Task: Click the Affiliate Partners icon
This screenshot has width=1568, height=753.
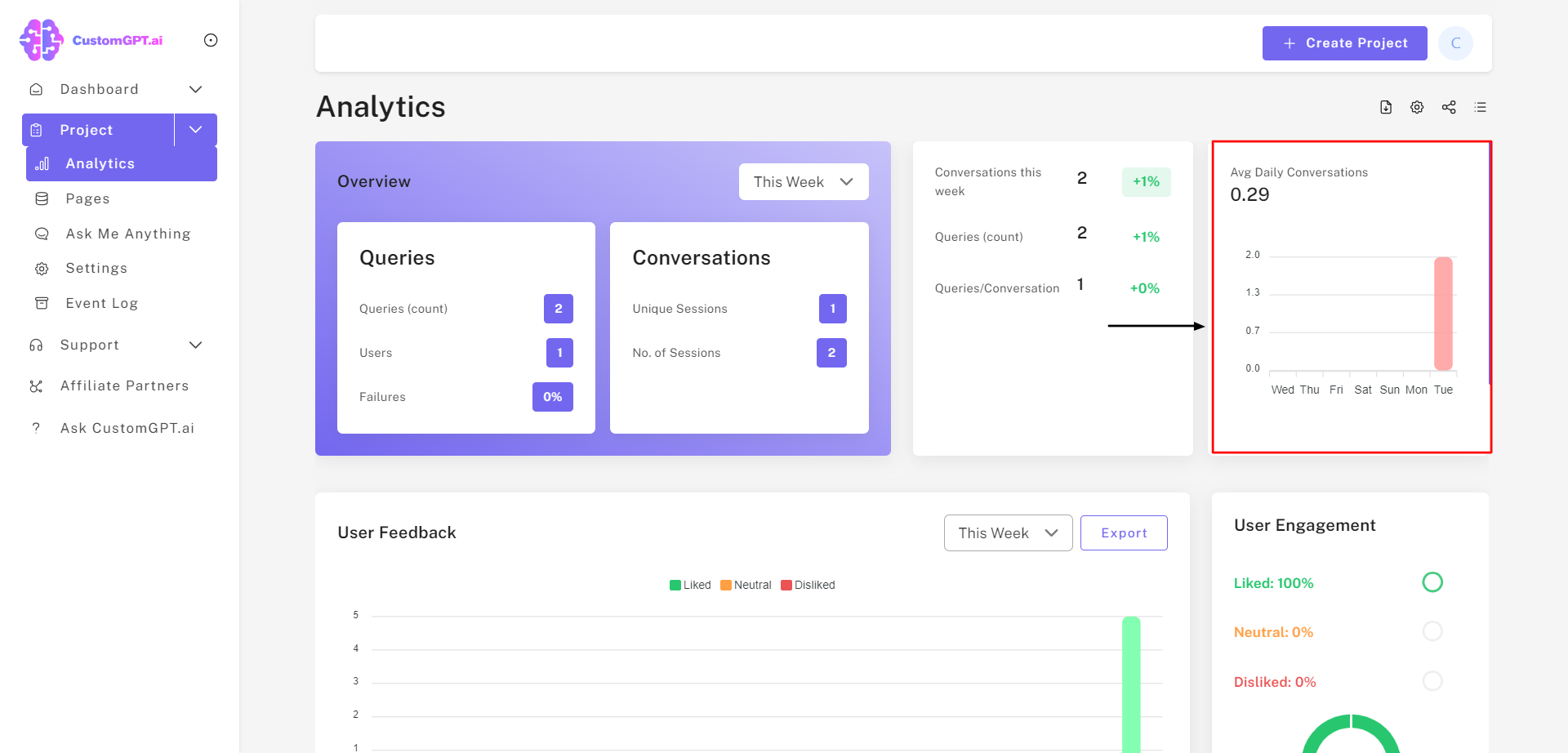Action: (x=36, y=385)
